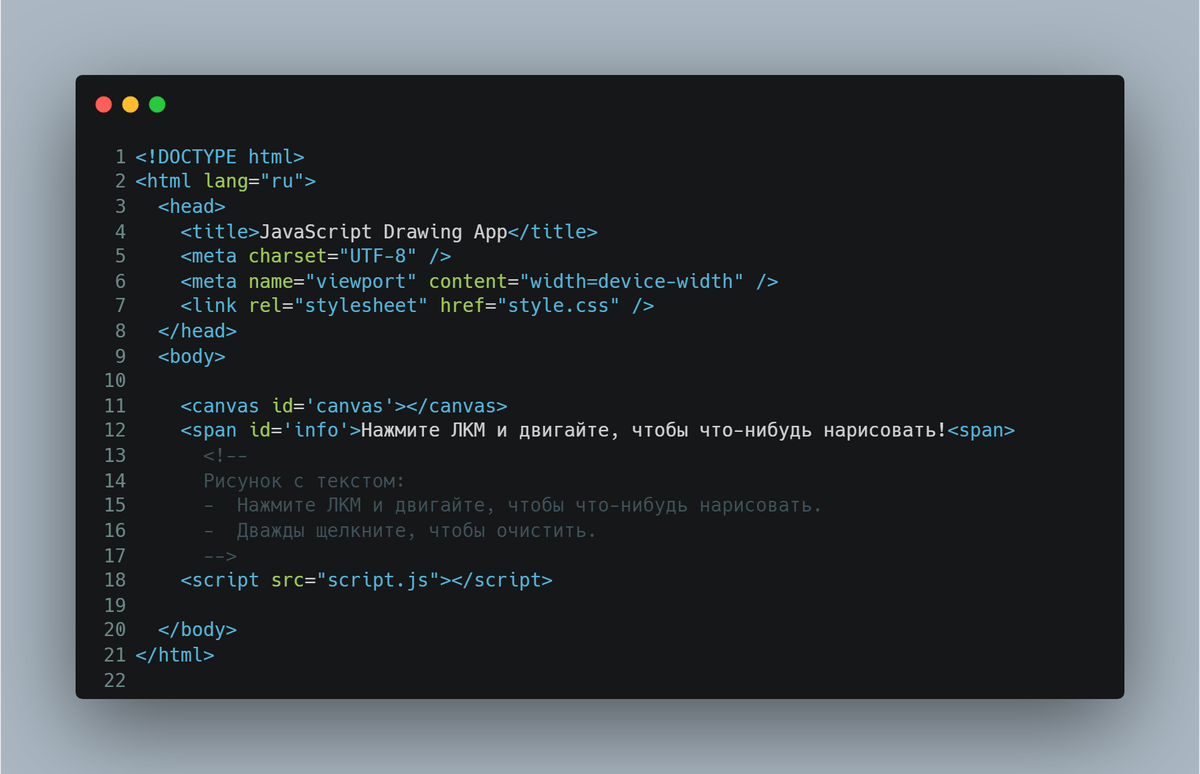Click the "style.css" href value
The height and width of the screenshot is (774, 1200).
pyautogui.click(x=564, y=306)
